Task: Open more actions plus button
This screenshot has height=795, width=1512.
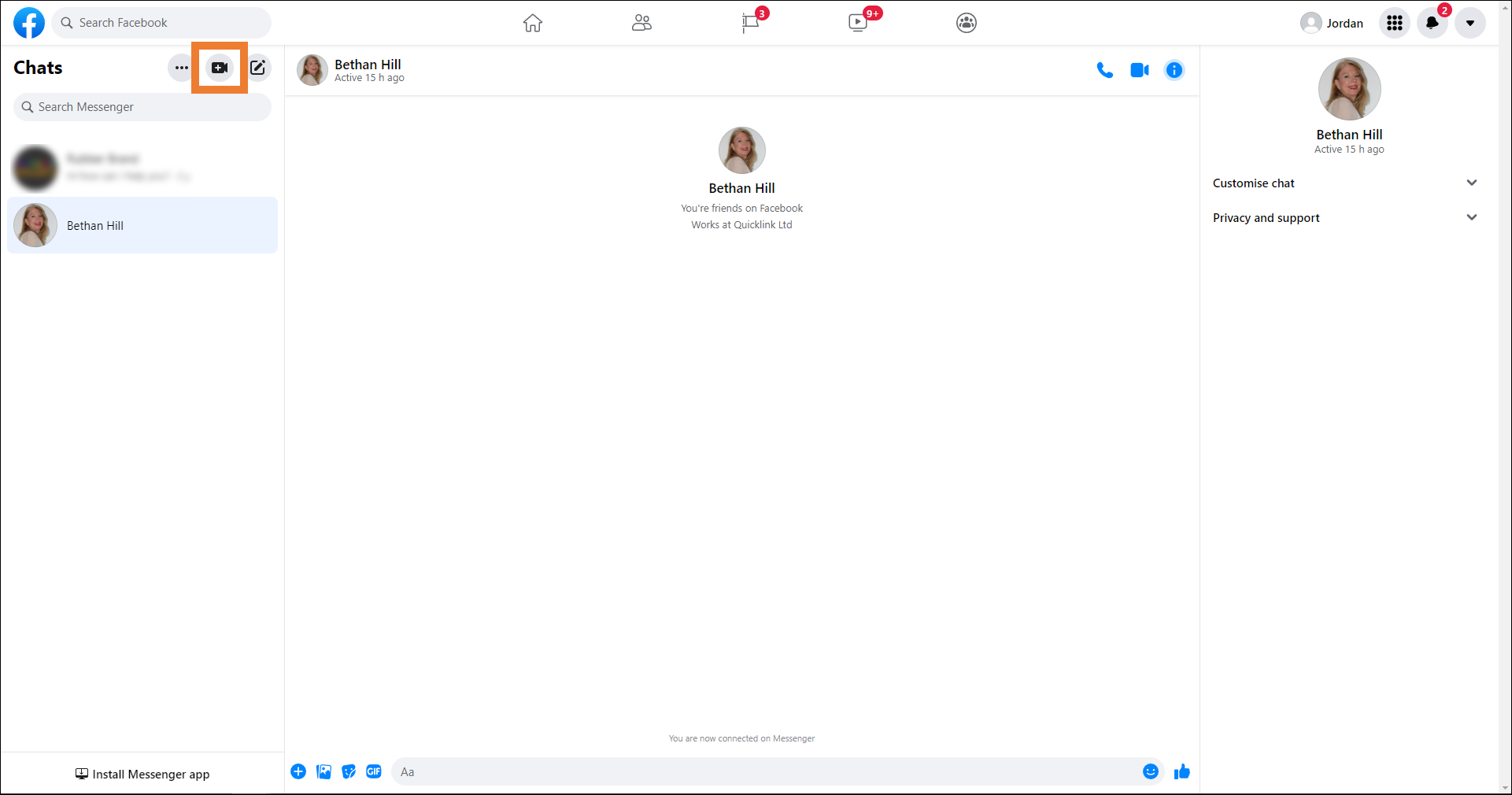Action: pos(298,771)
